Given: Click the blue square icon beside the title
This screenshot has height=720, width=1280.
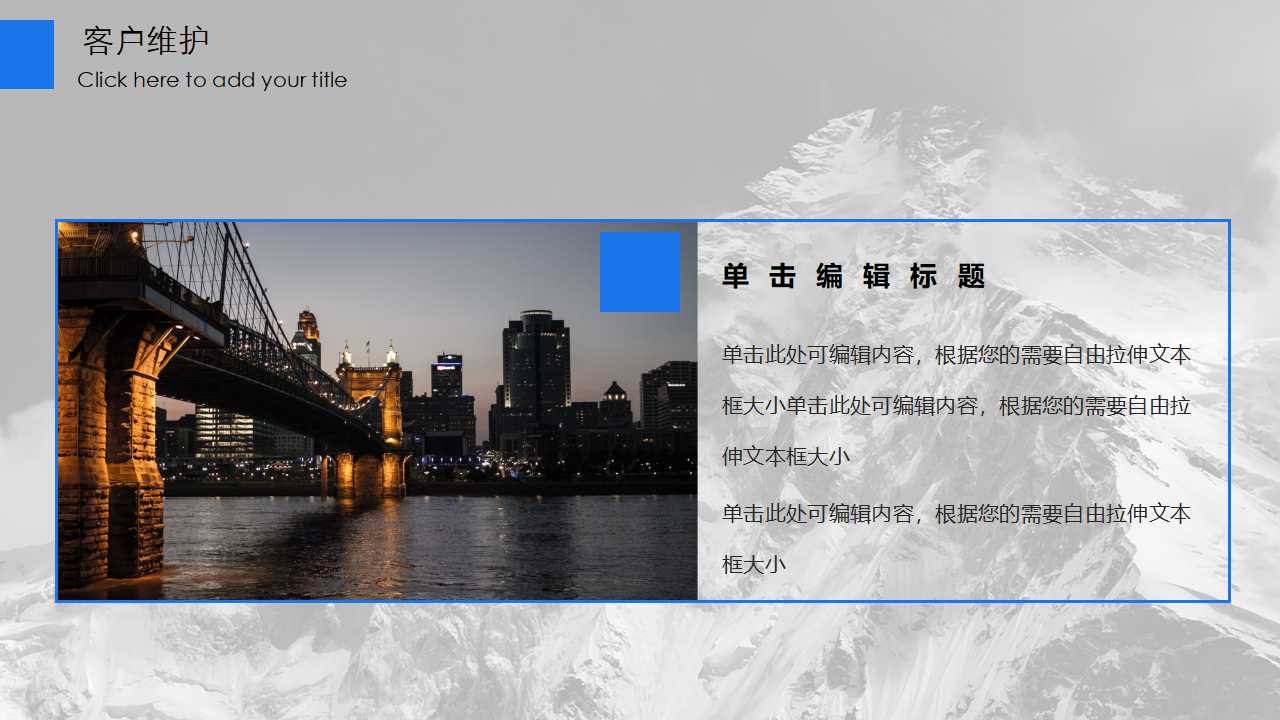Looking at the screenshot, I should pyautogui.click(x=26, y=55).
